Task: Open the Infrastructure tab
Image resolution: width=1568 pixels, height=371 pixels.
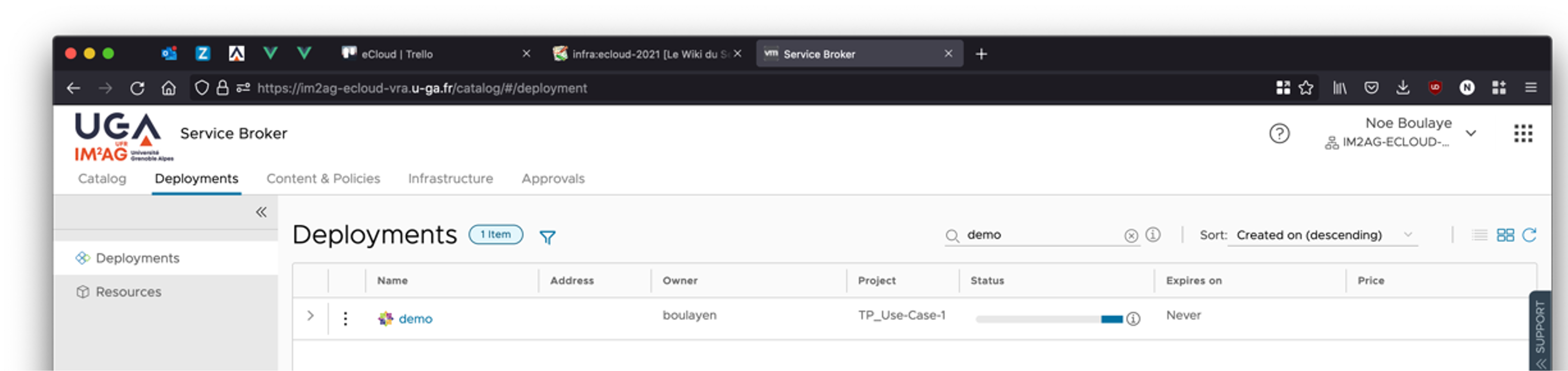Action: click(450, 178)
